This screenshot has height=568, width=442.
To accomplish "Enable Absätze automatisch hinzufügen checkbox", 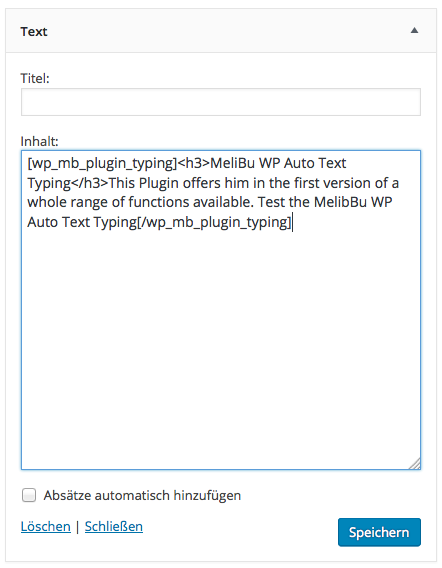I will tap(29, 495).
